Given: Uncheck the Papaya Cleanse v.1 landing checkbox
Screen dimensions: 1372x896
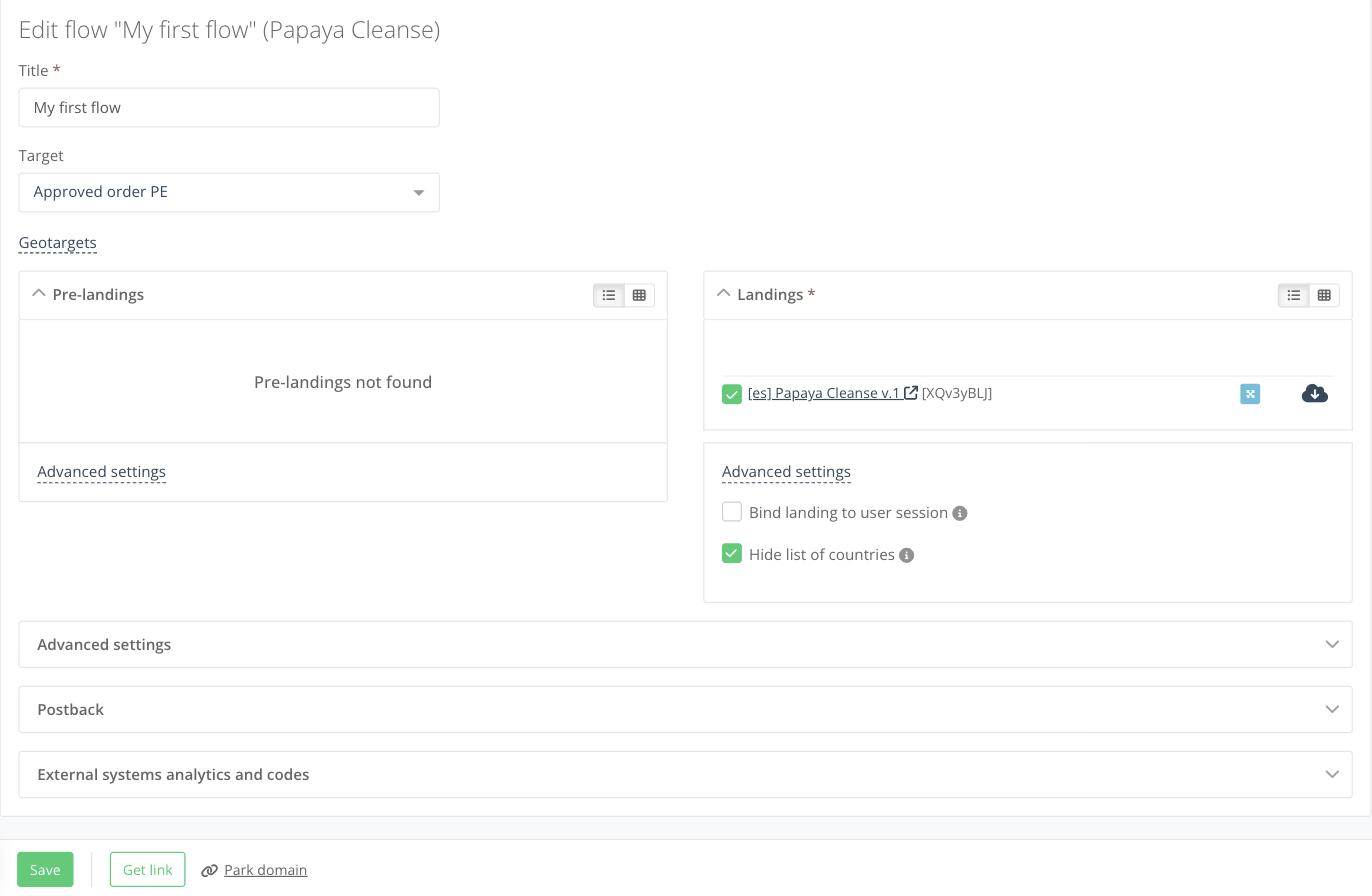Looking at the screenshot, I should coord(732,394).
